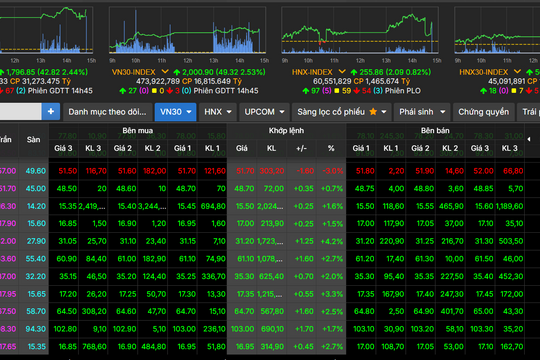Click the green up arrow beside 27 under VN30-INDEX
Image resolution: width=540 pixels, height=360 pixels.
122,91
